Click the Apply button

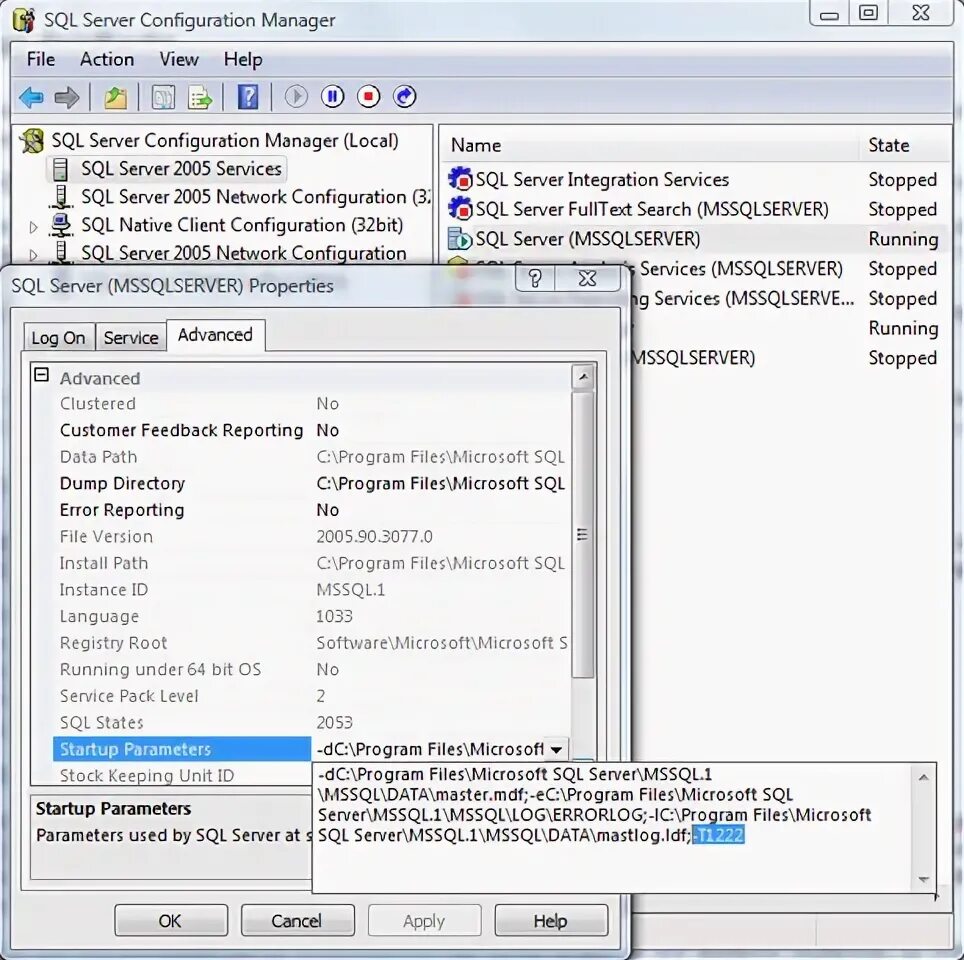pyautogui.click(x=424, y=921)
